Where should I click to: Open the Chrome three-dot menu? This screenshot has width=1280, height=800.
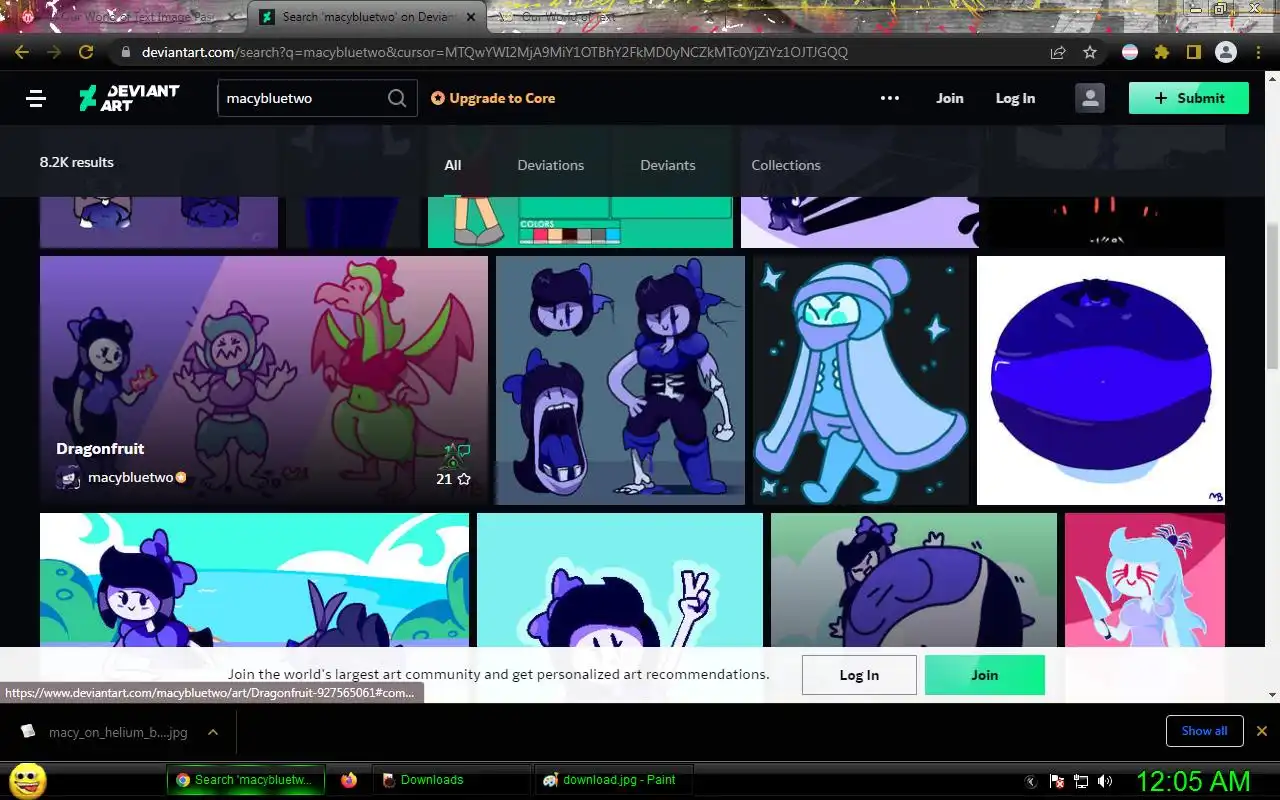click(x=1258, y=52)
